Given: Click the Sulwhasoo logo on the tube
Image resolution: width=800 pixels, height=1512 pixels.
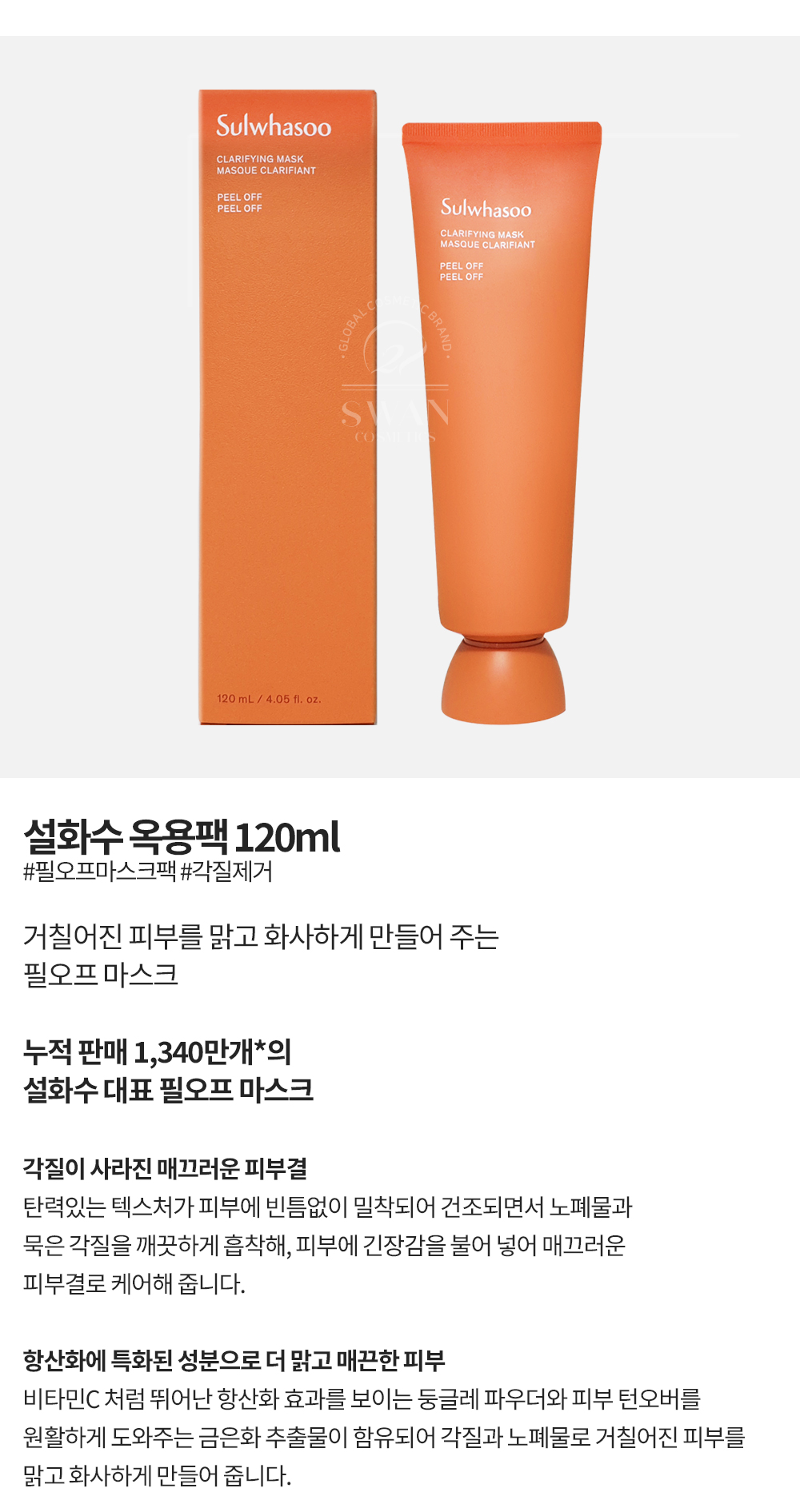Looking at the screenshot, I should [x=486, y=209].
